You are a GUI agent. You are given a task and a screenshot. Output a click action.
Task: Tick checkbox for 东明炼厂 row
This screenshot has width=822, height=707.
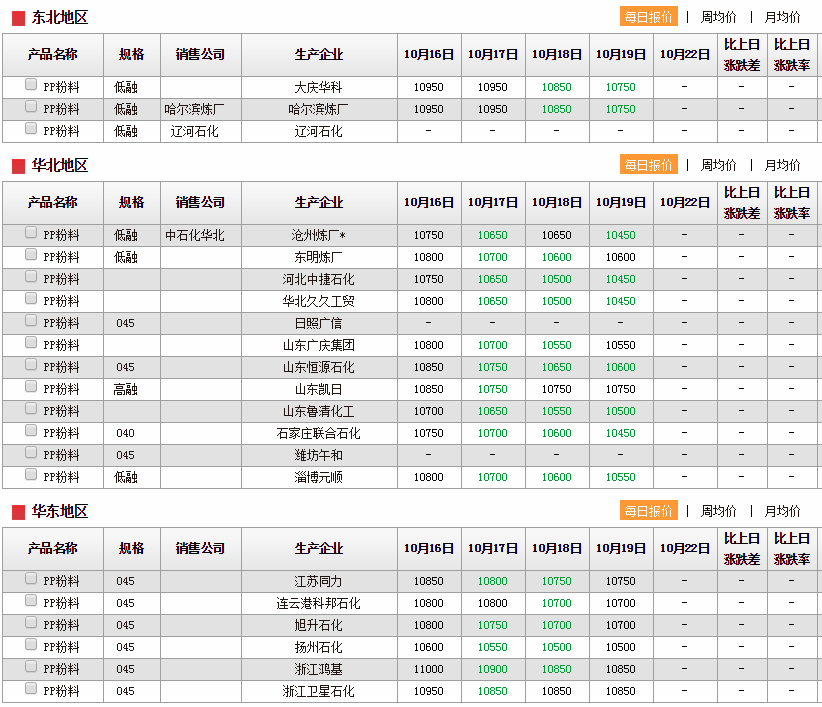[x=31, y=254]
